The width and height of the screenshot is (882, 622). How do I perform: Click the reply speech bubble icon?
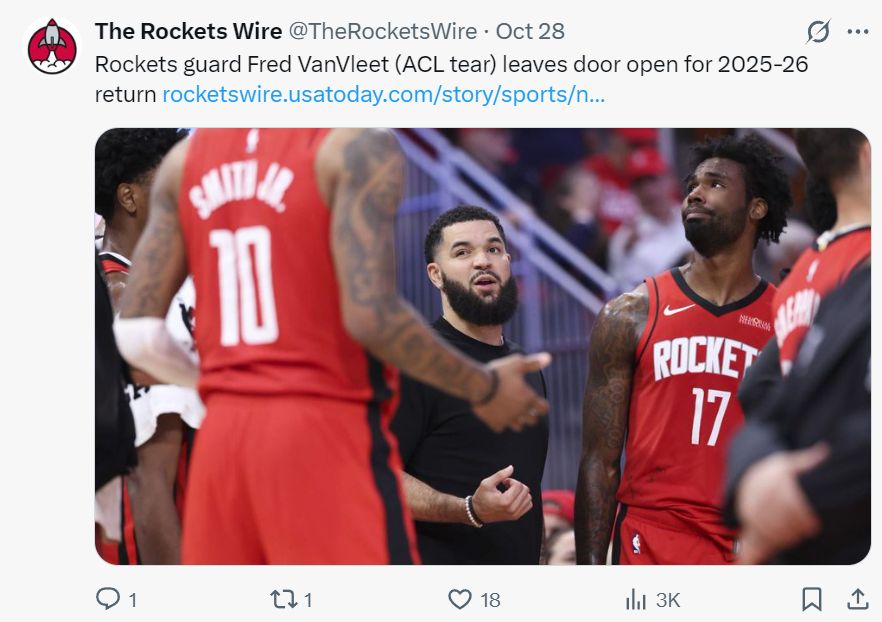pyautogui.click(x=107, y=599)
